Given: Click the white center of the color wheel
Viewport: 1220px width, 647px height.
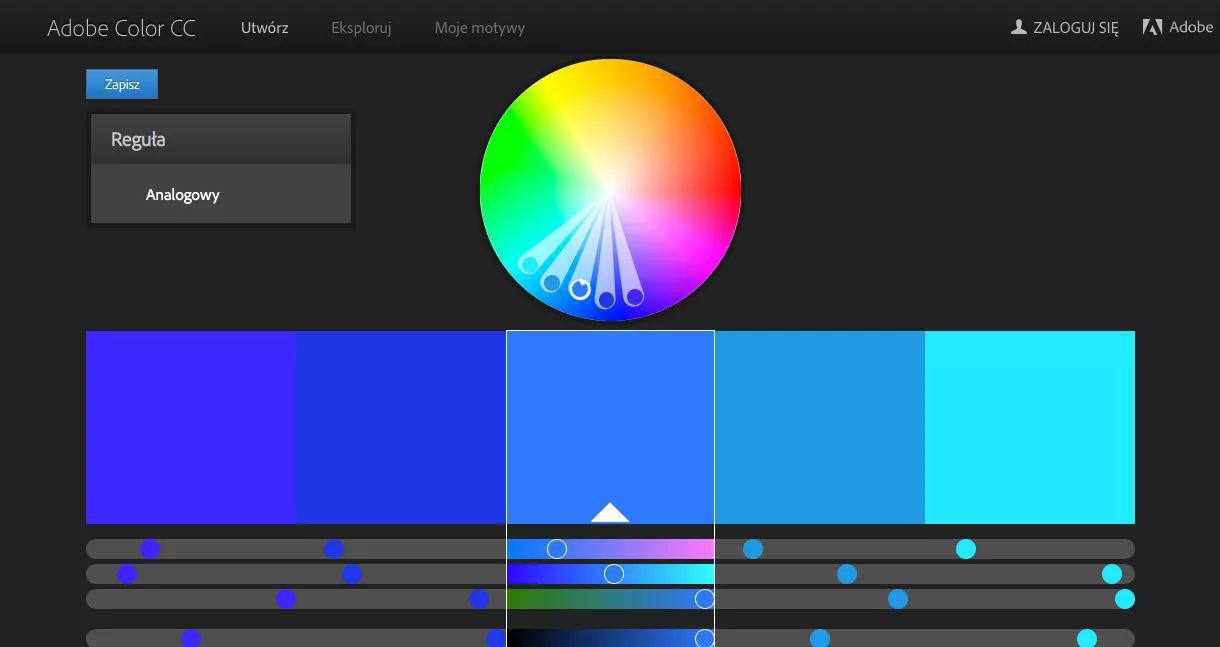Looking at the screenshot, I should [610, 190].
